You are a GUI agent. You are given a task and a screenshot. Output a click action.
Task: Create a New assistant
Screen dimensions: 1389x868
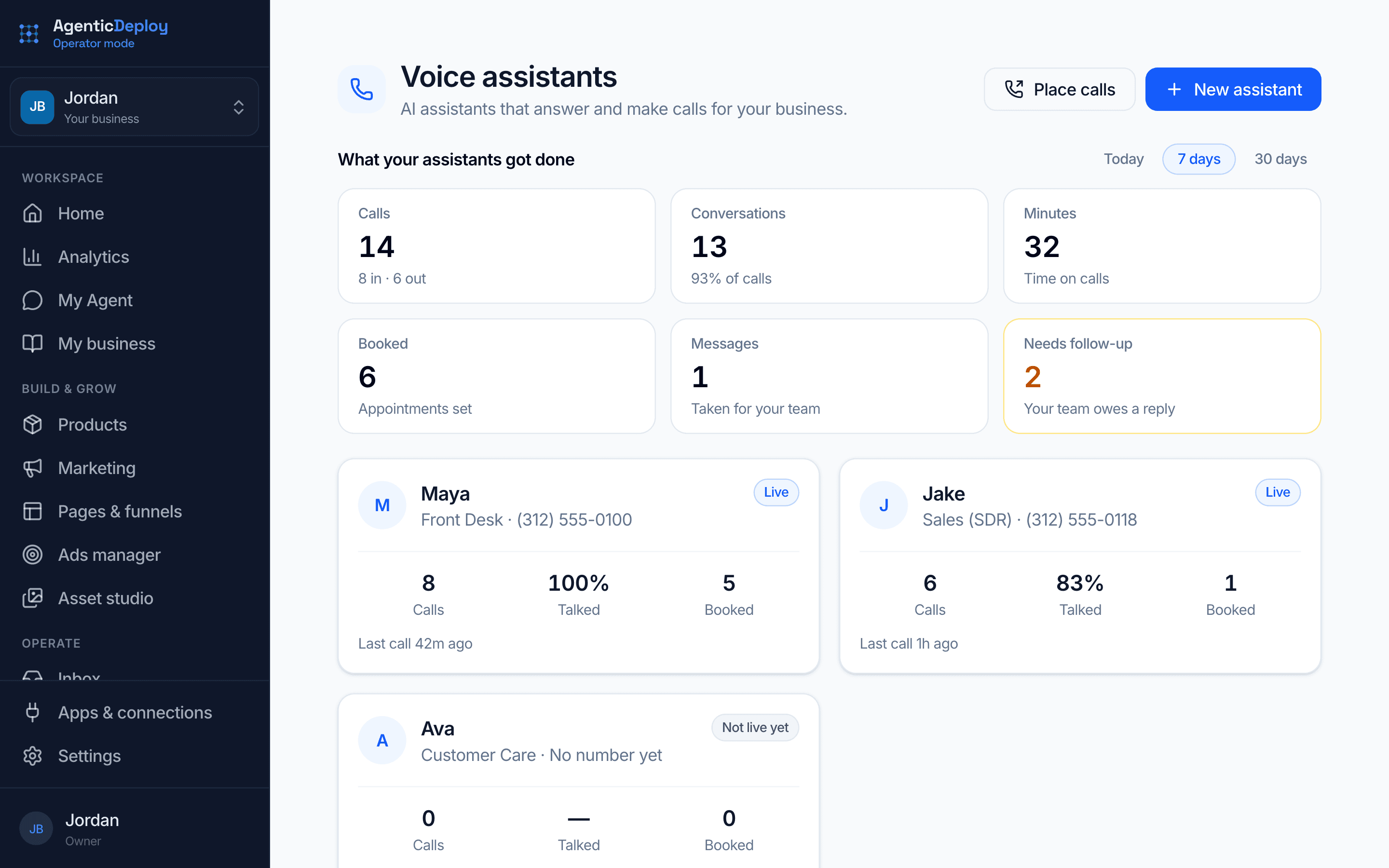coord(1233,89)
